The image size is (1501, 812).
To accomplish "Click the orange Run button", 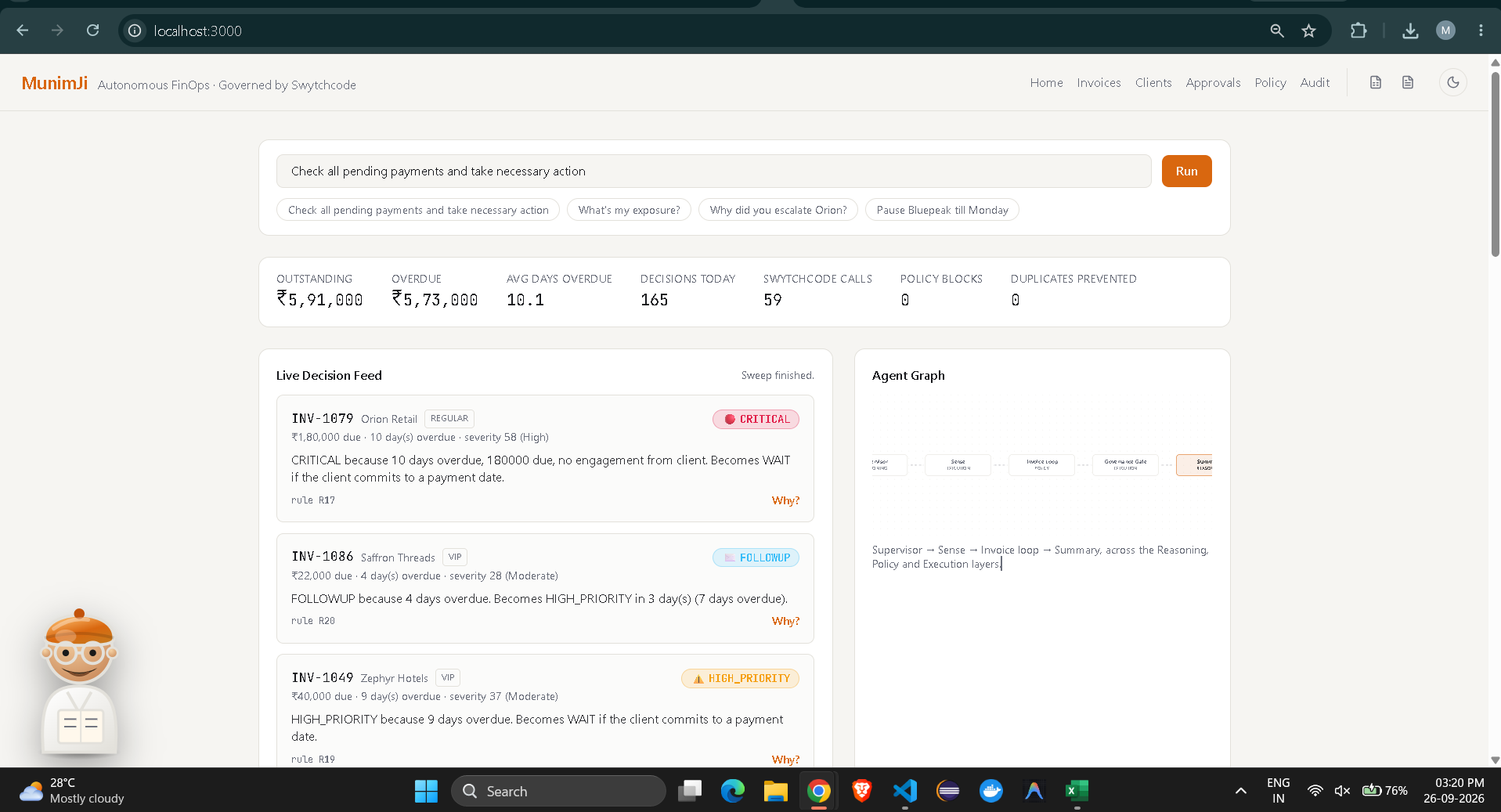I will coord(1186,171).
